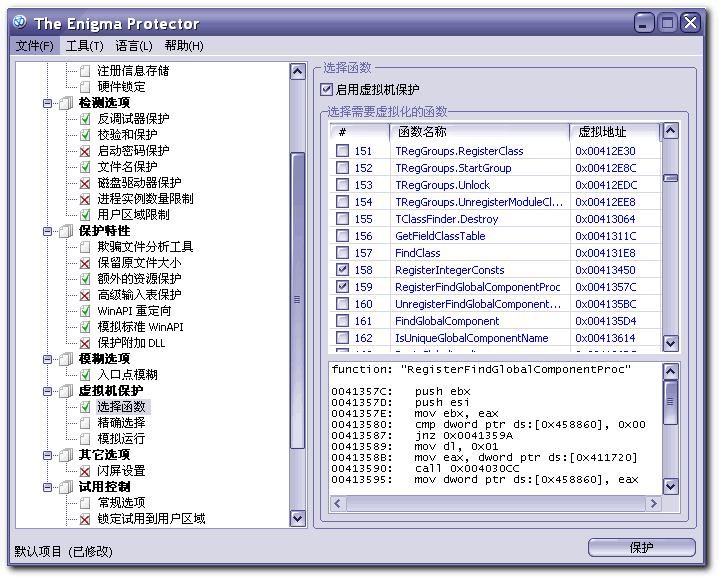Check function 157 FindClass
The width and height of the screenshot is (719, 579).
pyautogui.click(x=342, y=253)
